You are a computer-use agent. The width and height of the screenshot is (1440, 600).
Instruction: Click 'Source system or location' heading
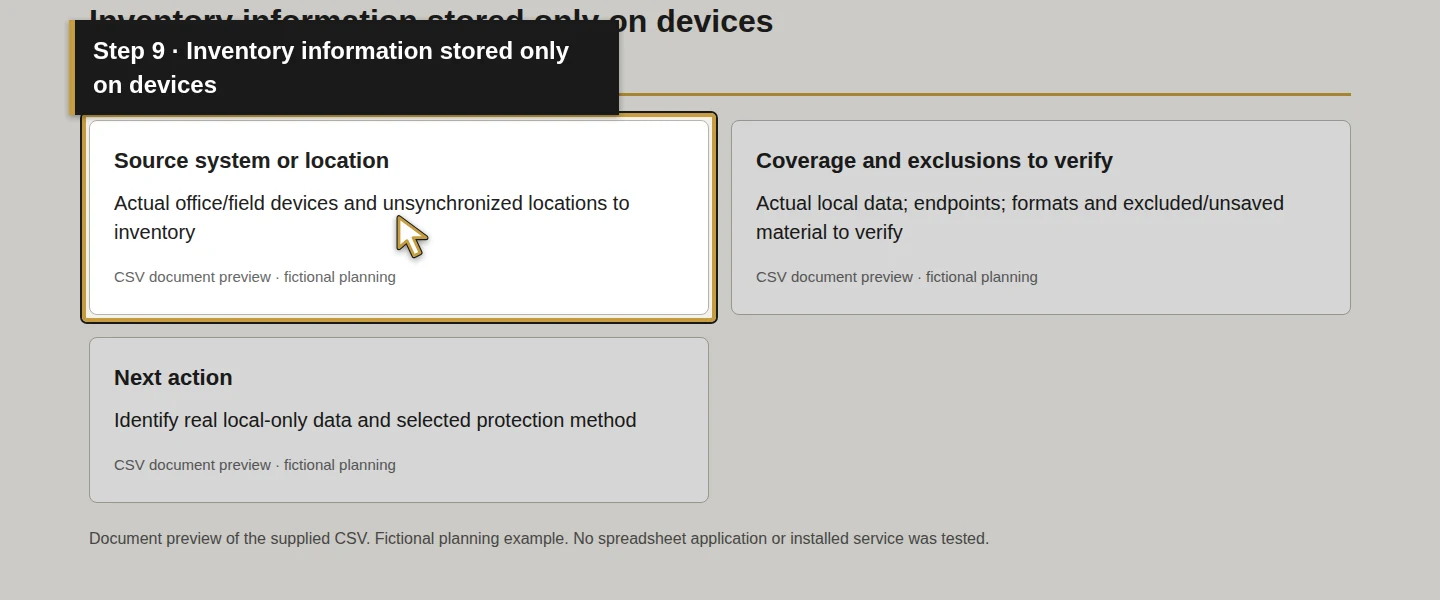click(251, 161)
